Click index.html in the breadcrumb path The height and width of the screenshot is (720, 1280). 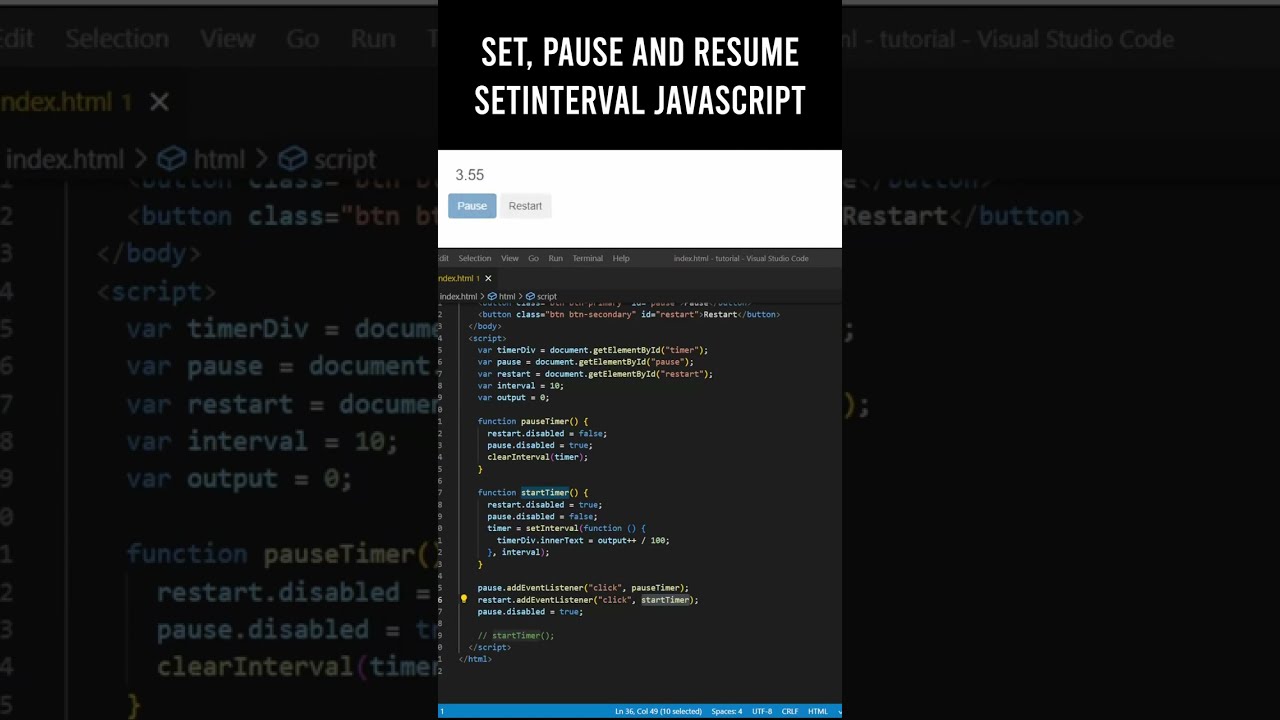point(458,297)
